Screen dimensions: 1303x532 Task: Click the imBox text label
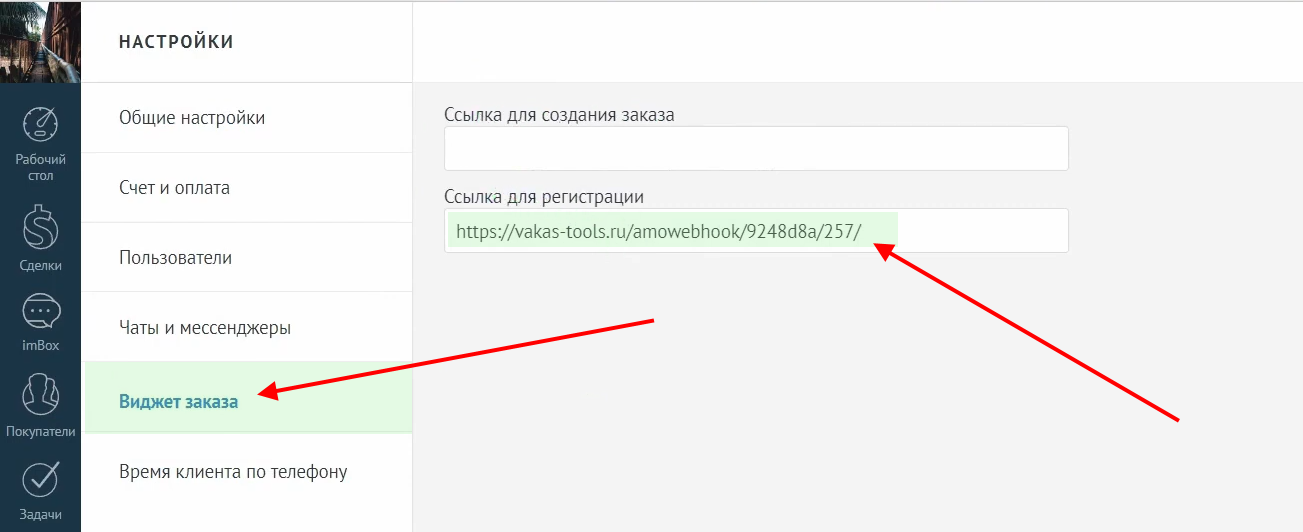click(40, 346)
